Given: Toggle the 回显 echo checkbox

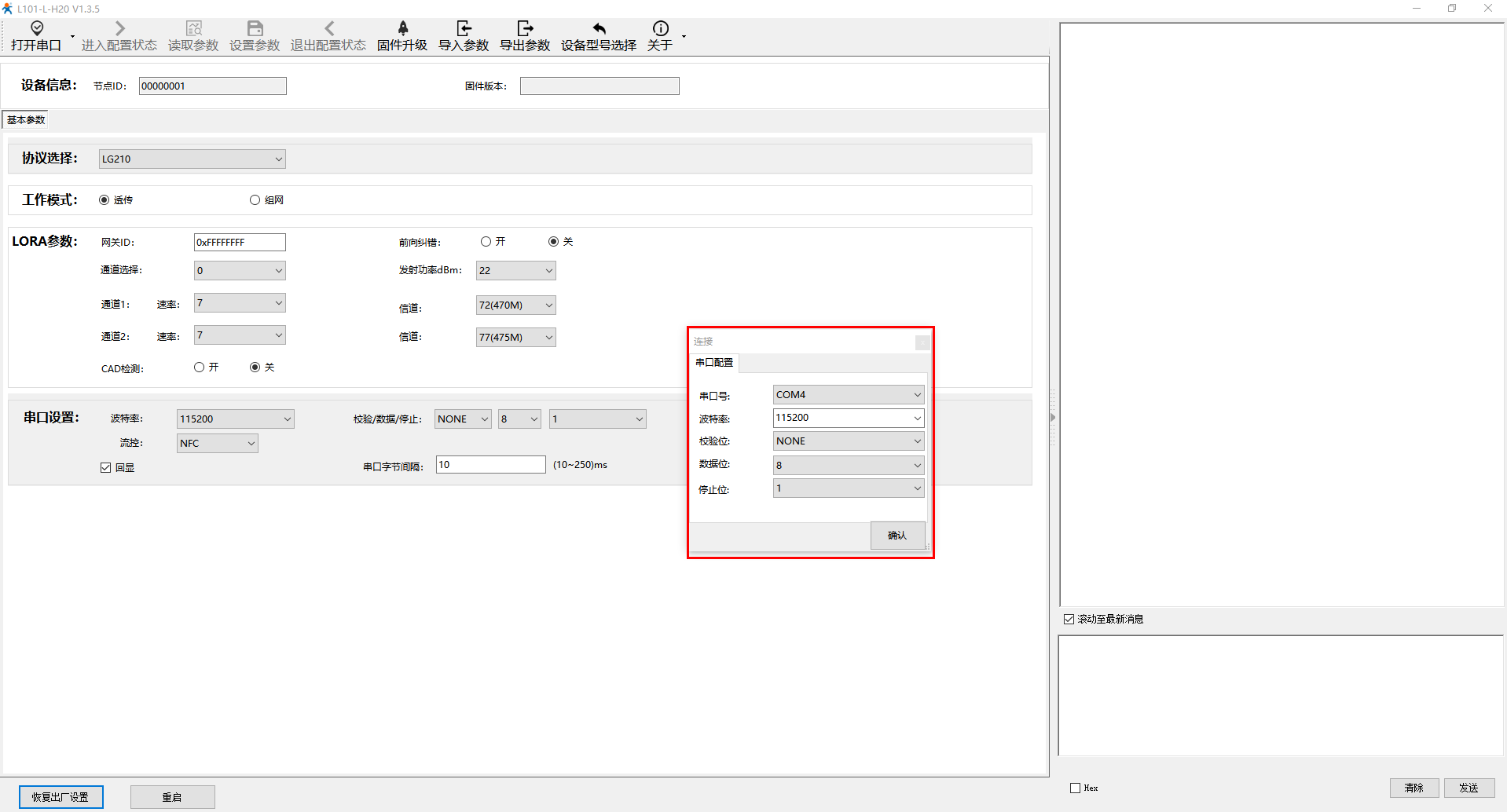Looking at the screenshot, I should click(106, 468).
